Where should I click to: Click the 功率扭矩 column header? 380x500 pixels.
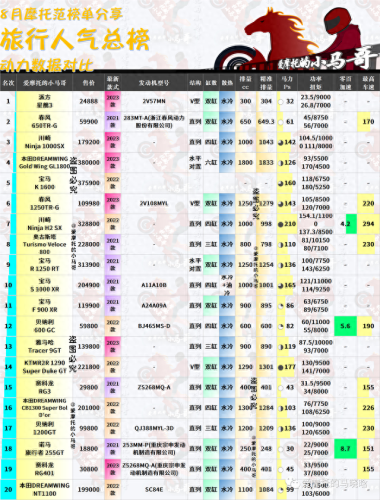315,83
